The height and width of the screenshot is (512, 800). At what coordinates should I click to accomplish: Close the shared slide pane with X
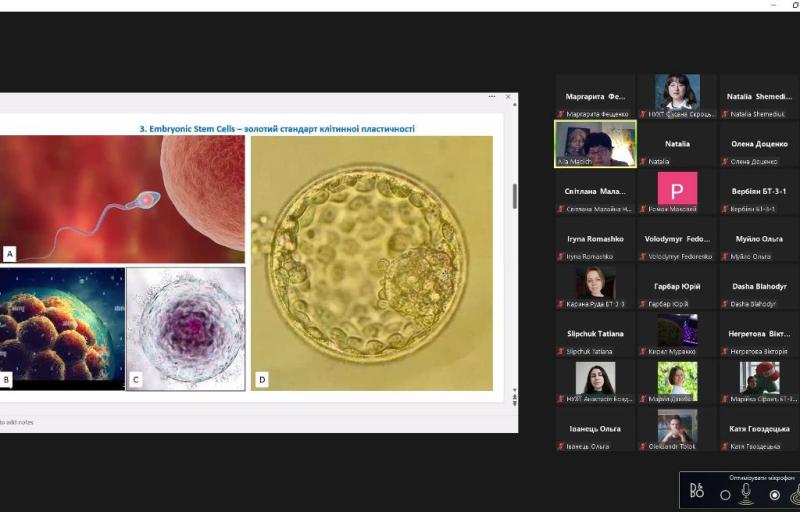[x=508, y=96]
